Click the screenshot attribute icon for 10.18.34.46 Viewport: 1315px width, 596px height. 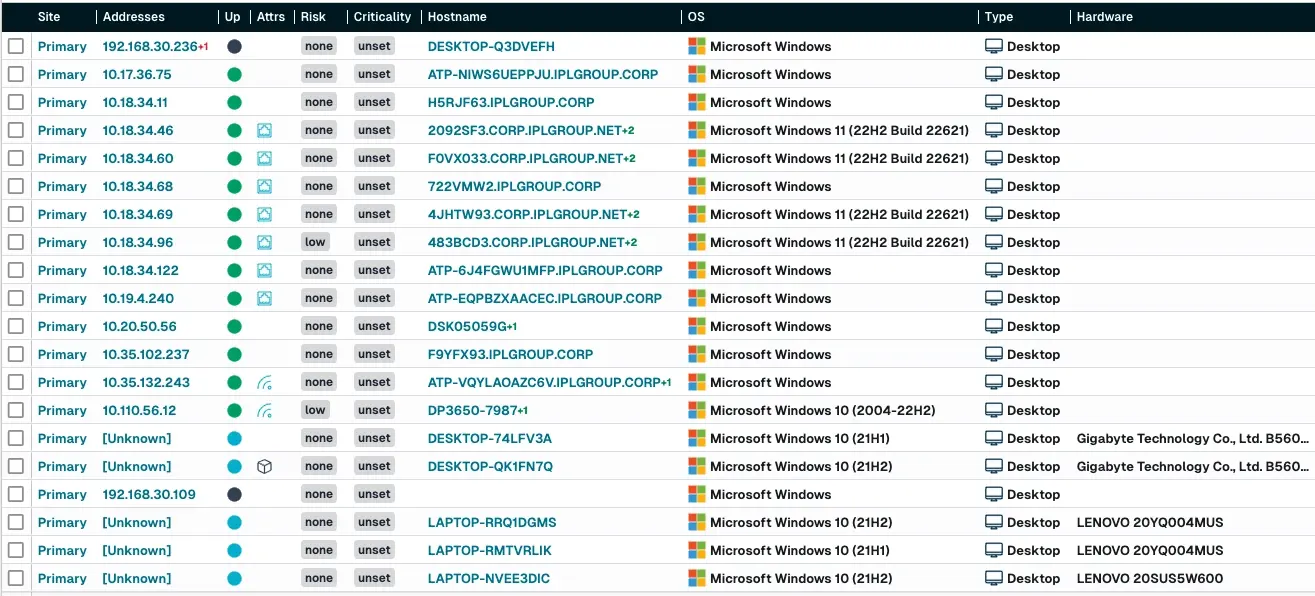click(x=264, y=130)
